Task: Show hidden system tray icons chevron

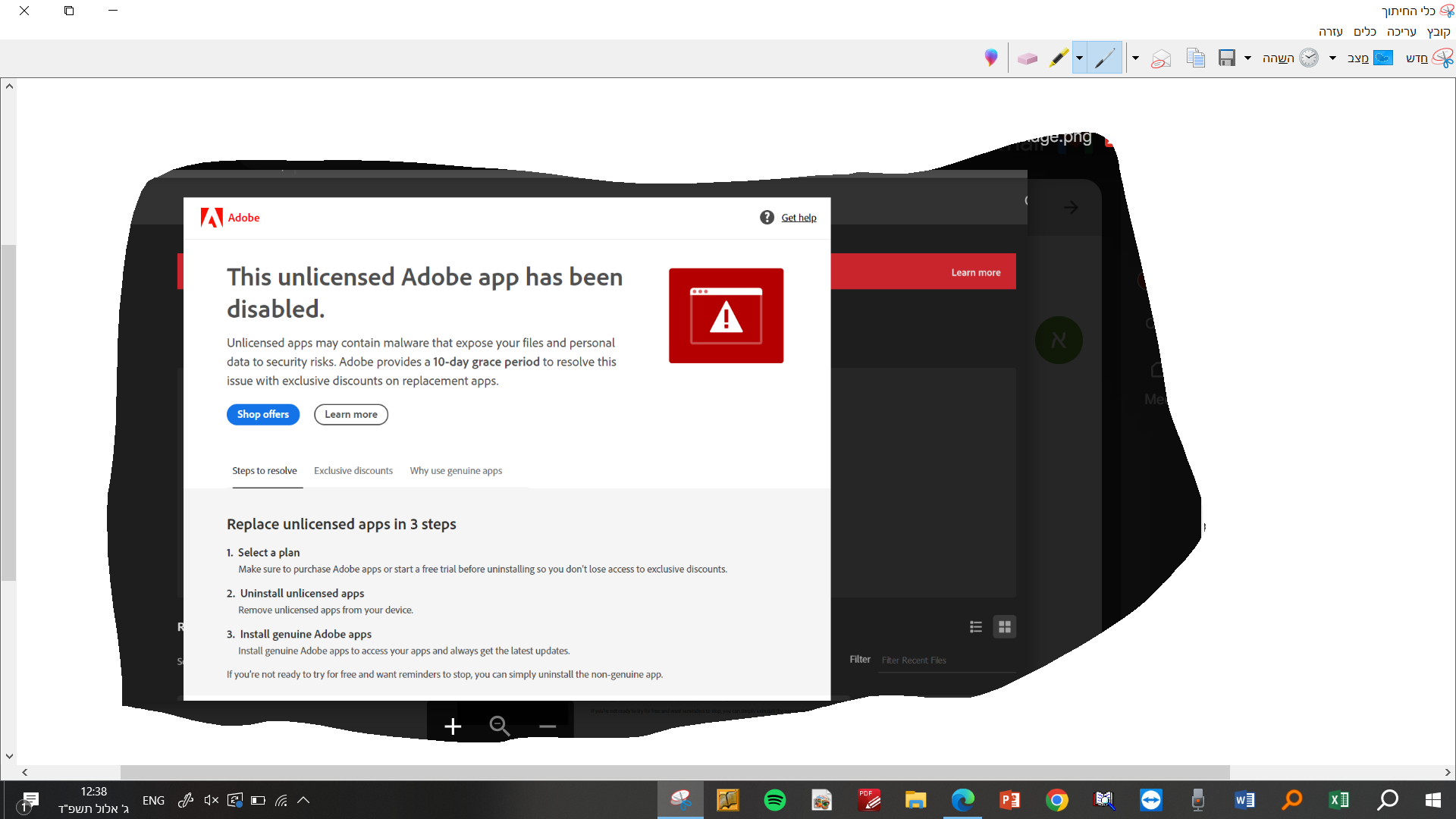Action: click(x=303, y=800)
